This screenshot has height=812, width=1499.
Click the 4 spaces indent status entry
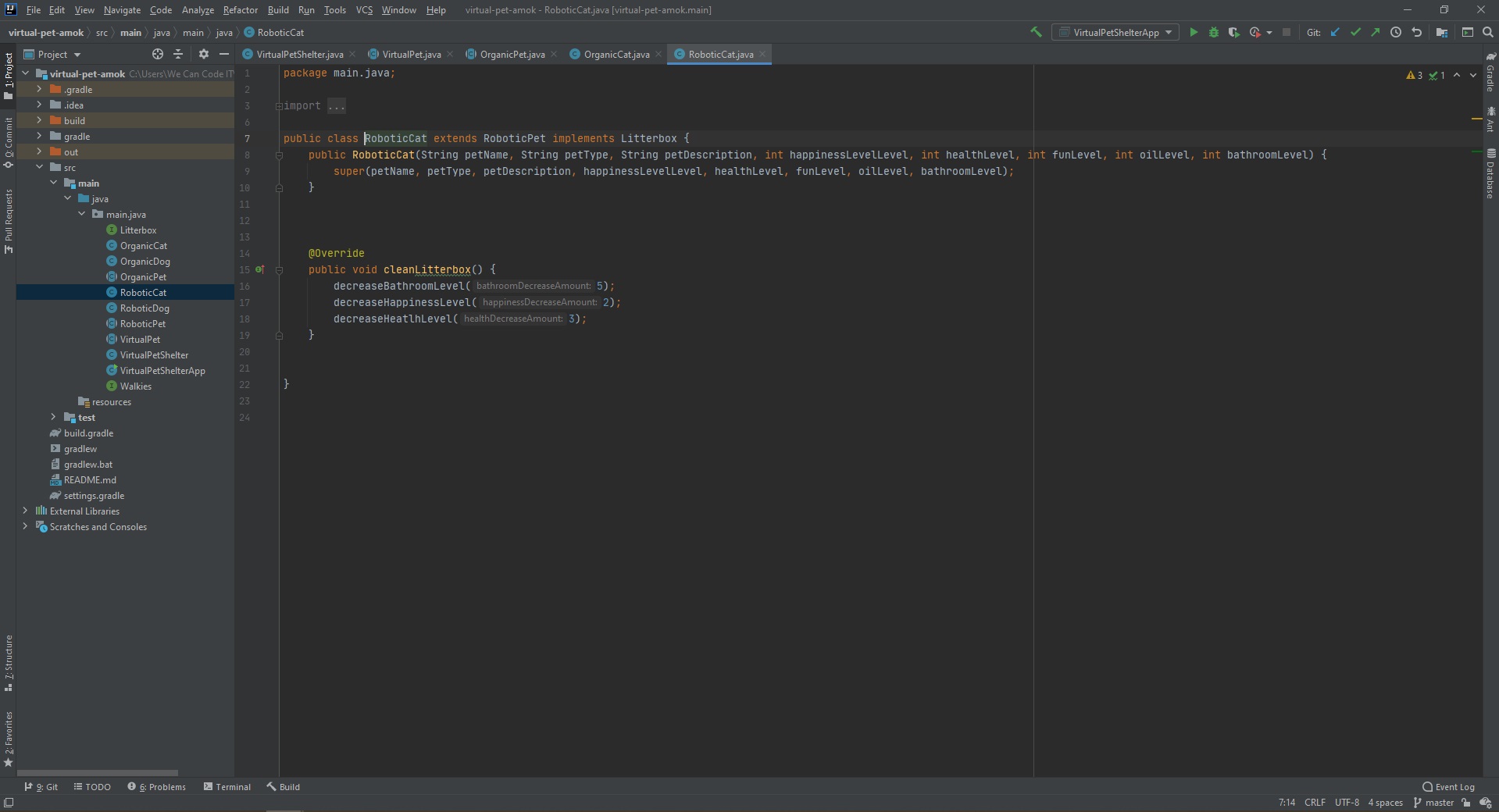tap(1385, 803)
